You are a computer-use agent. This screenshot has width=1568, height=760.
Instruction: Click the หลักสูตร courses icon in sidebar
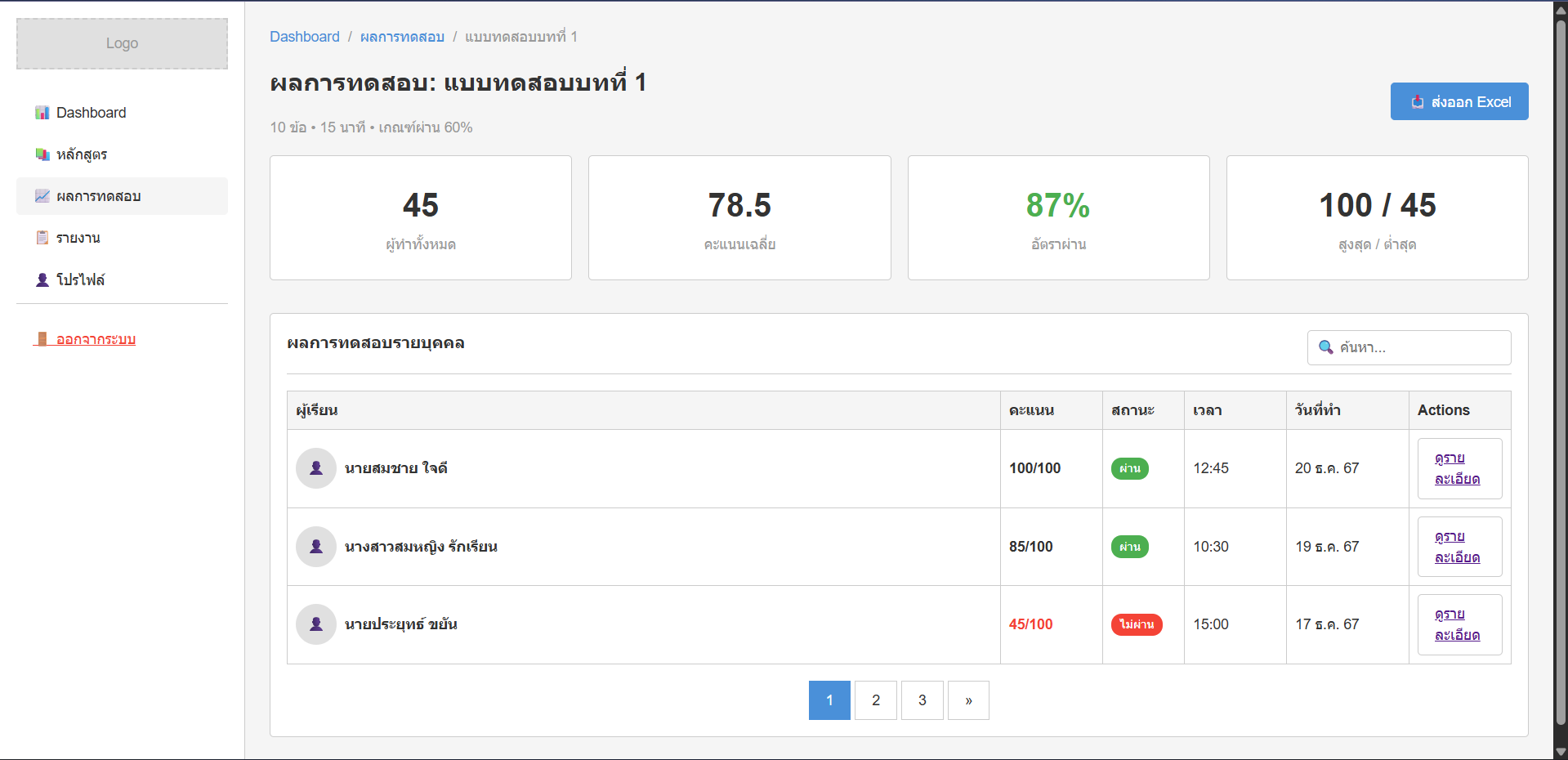click(42, 154)
